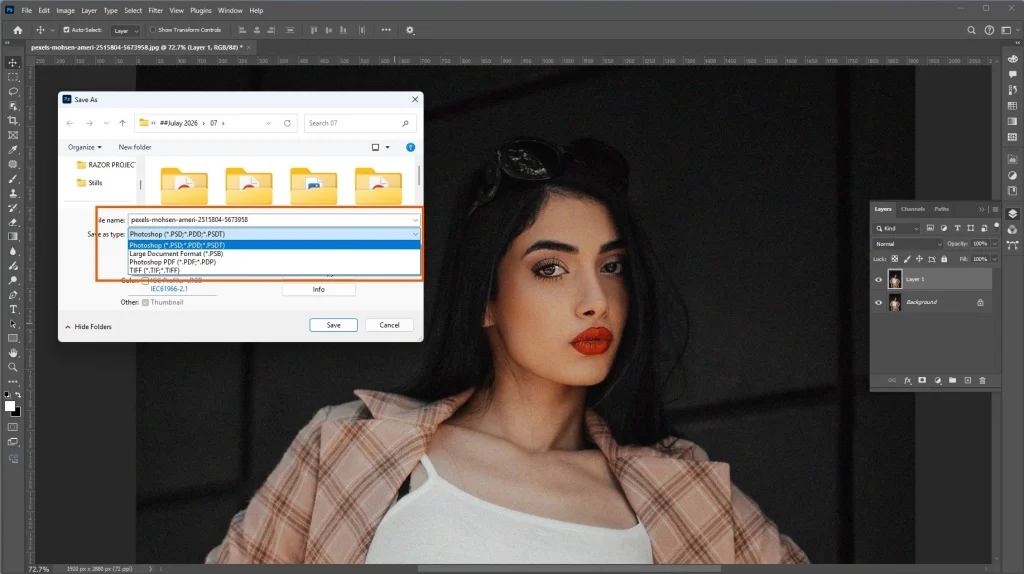Open the Stills folder in sidebar
This screenshot has width=1024, height=574.
[x=89, y=183]
